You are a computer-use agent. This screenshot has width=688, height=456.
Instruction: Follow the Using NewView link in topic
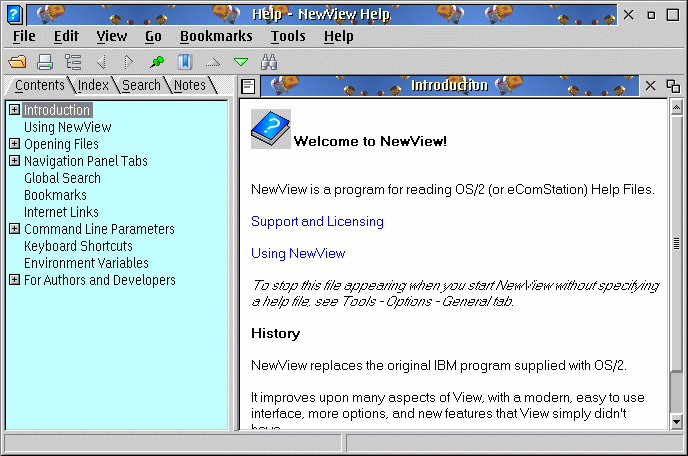point(298,253)
